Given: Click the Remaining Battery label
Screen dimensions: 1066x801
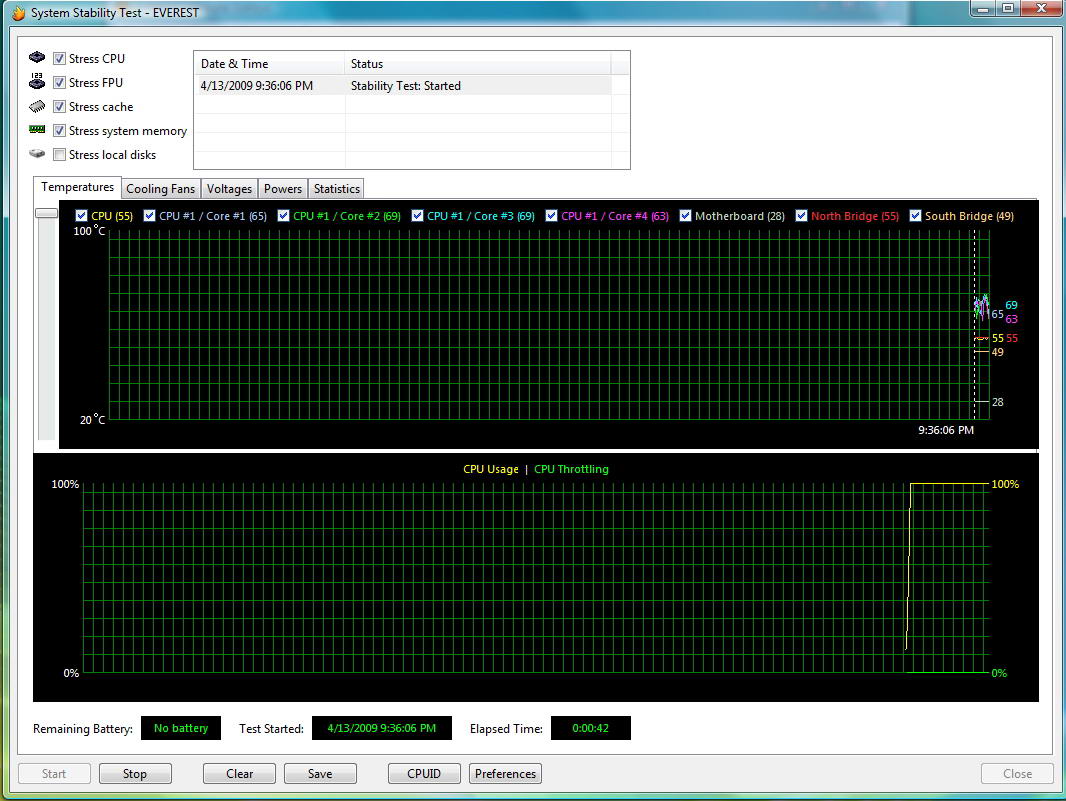Looking at the screenshot, I should 83,728.
